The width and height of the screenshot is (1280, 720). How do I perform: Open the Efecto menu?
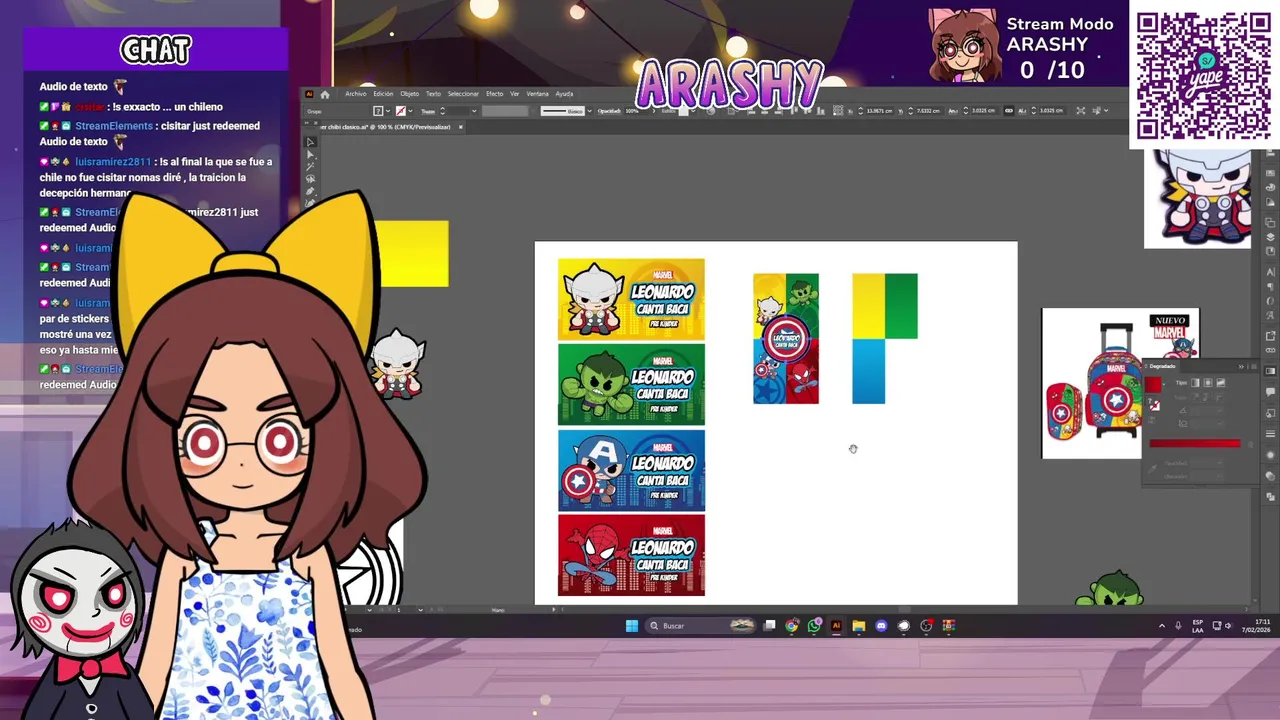[x=495, y=94]
